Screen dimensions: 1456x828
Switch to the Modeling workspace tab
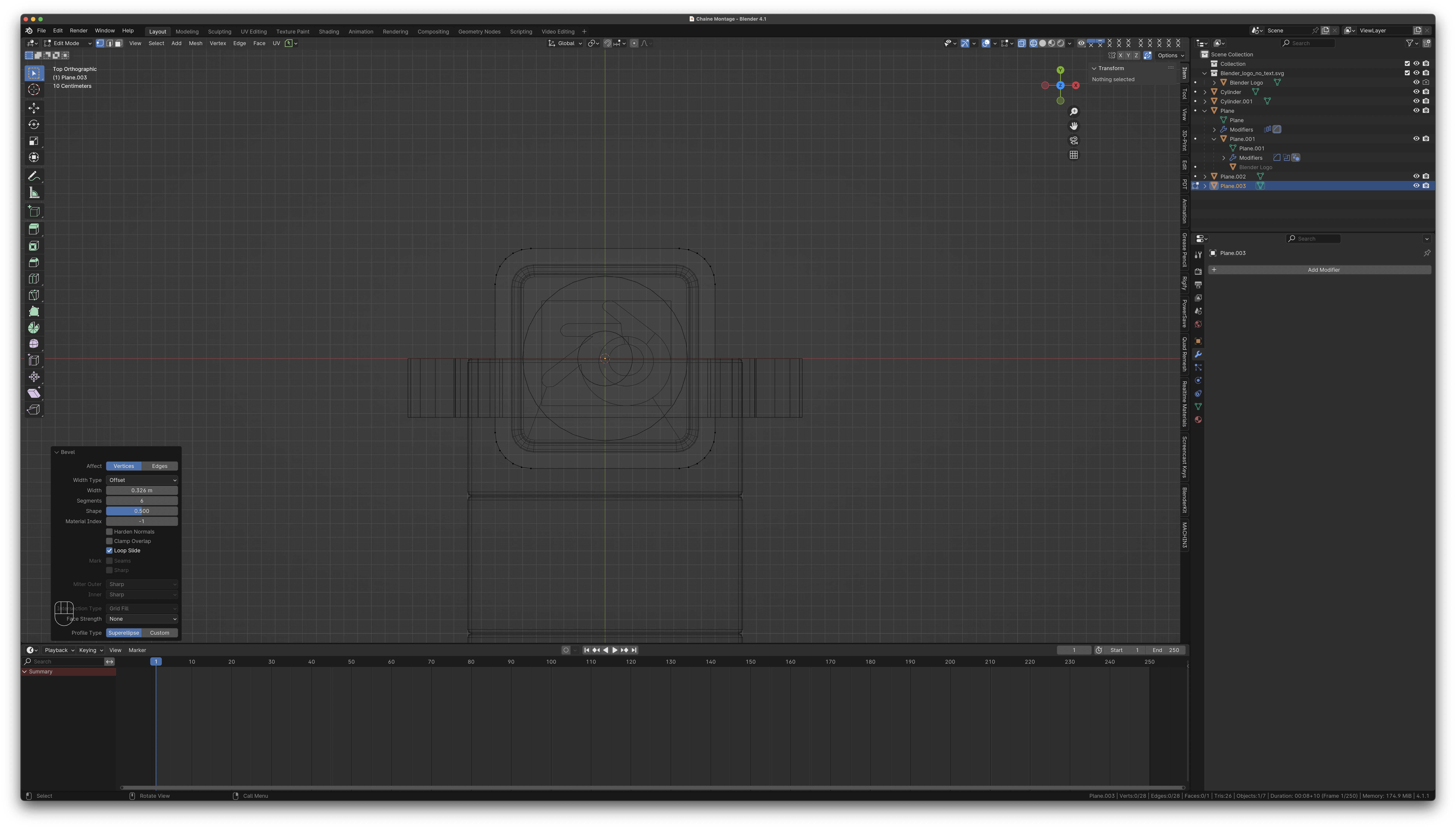coord(187,32)
